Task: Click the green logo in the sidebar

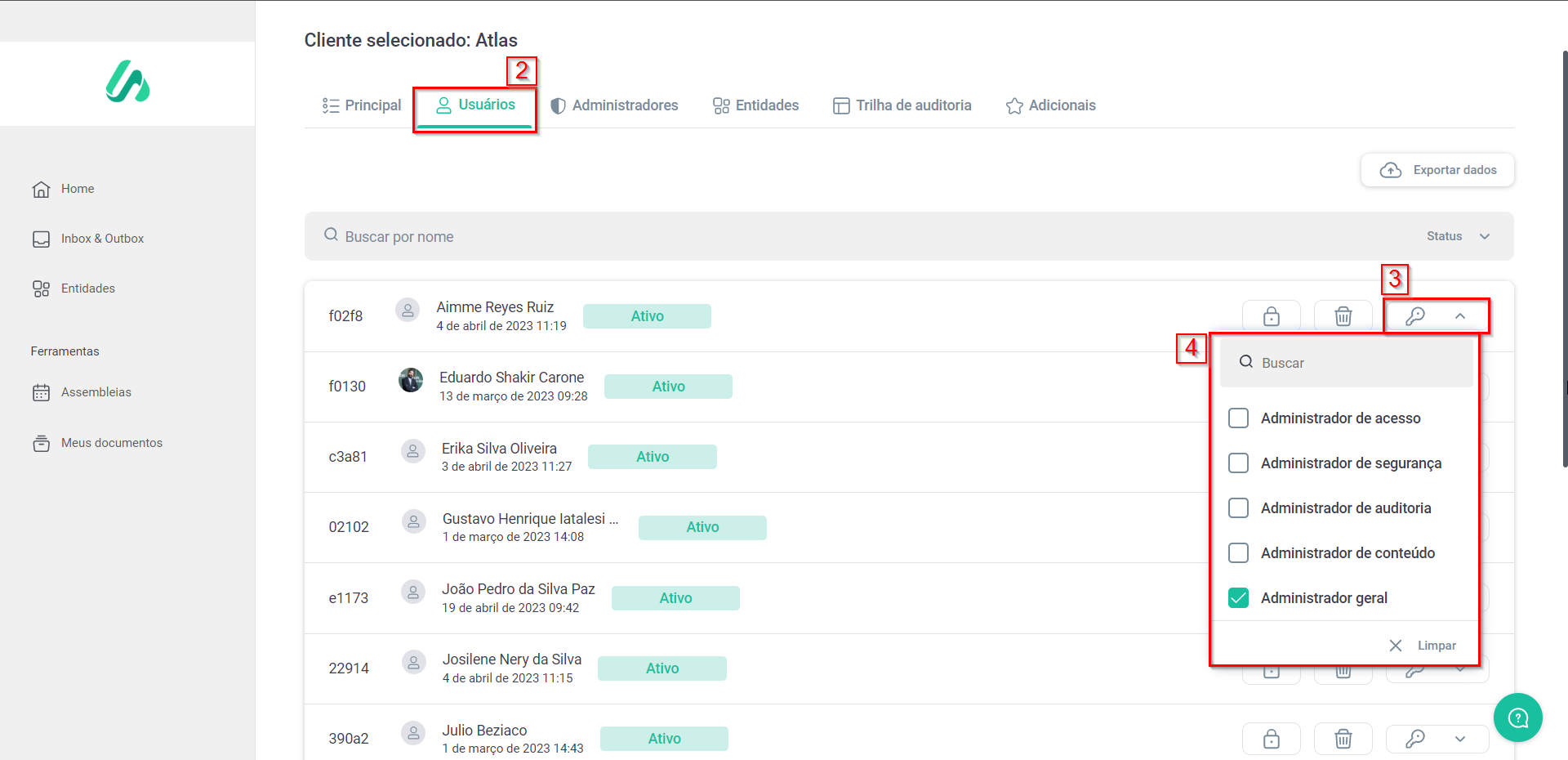Action: coord(127,82)
